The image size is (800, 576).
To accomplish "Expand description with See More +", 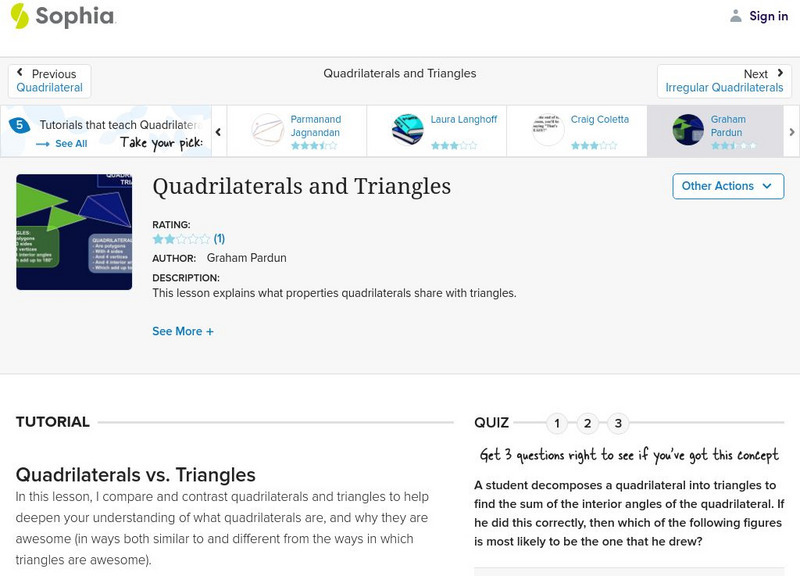I will (x=183, y=331).
